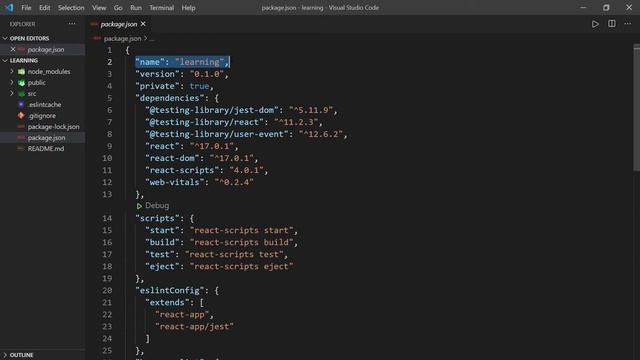
Task: Open the Help menu
Action: pos(188,8)
